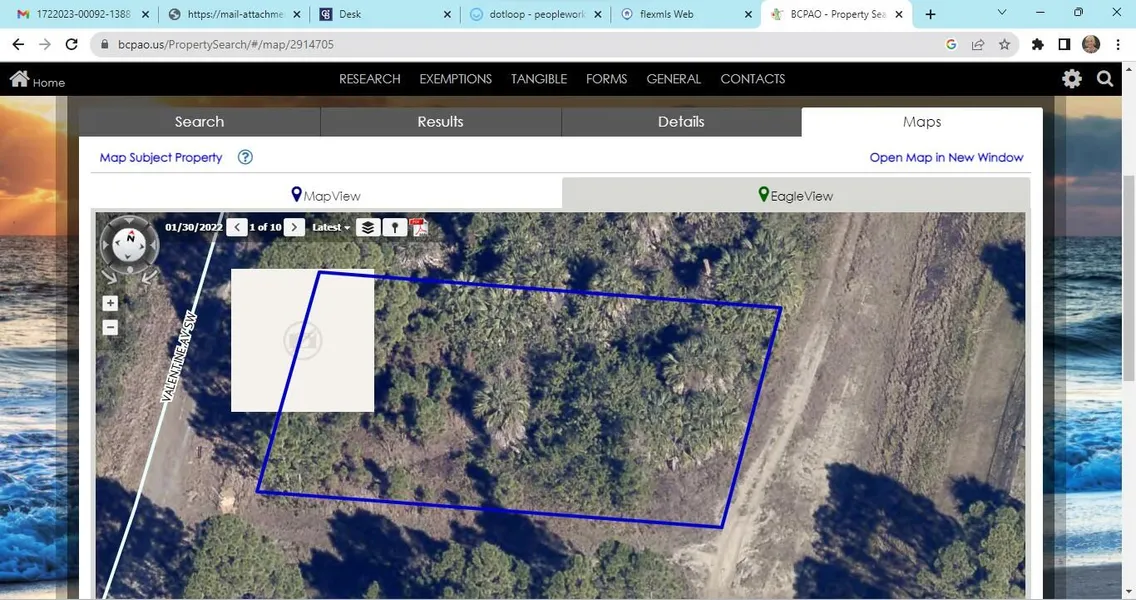Click the Open Map in New Window link
Image resolution: width=1136 pixels, height=600 pixels.
[x=946, y=157]
